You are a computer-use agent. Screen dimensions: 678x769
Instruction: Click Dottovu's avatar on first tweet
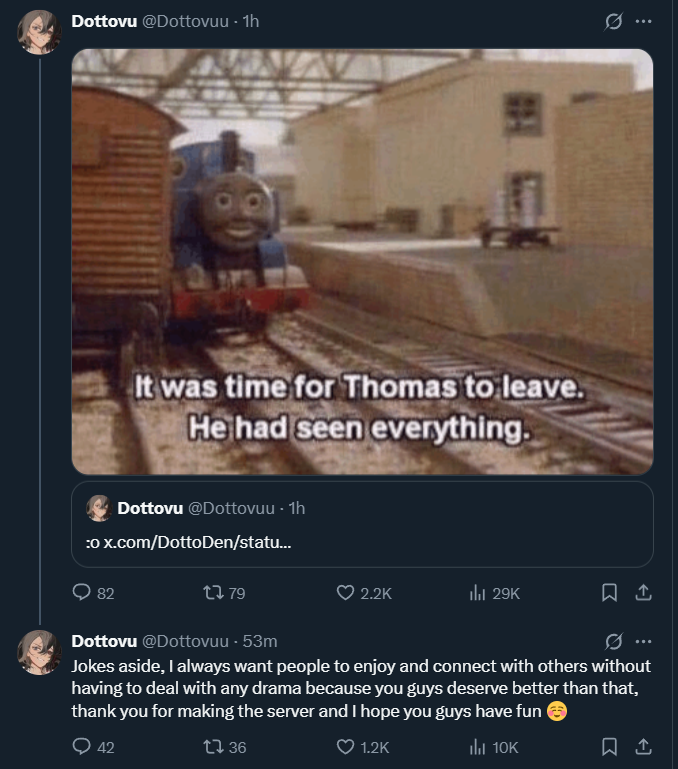[x=40, y=33]
